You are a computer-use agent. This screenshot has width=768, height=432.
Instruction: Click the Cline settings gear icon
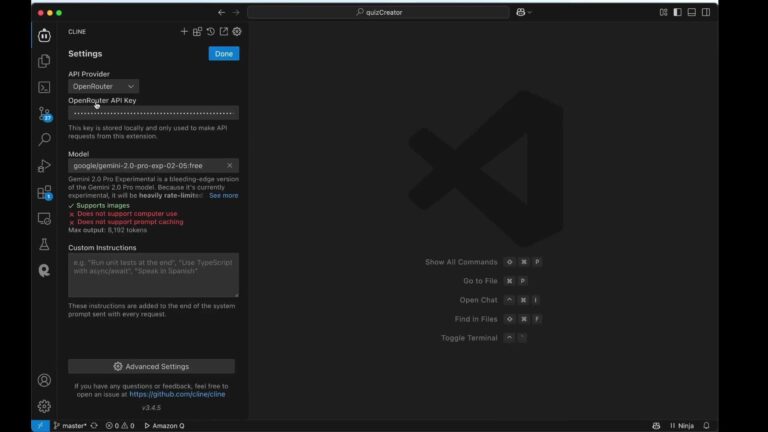(x=237, y=31)
